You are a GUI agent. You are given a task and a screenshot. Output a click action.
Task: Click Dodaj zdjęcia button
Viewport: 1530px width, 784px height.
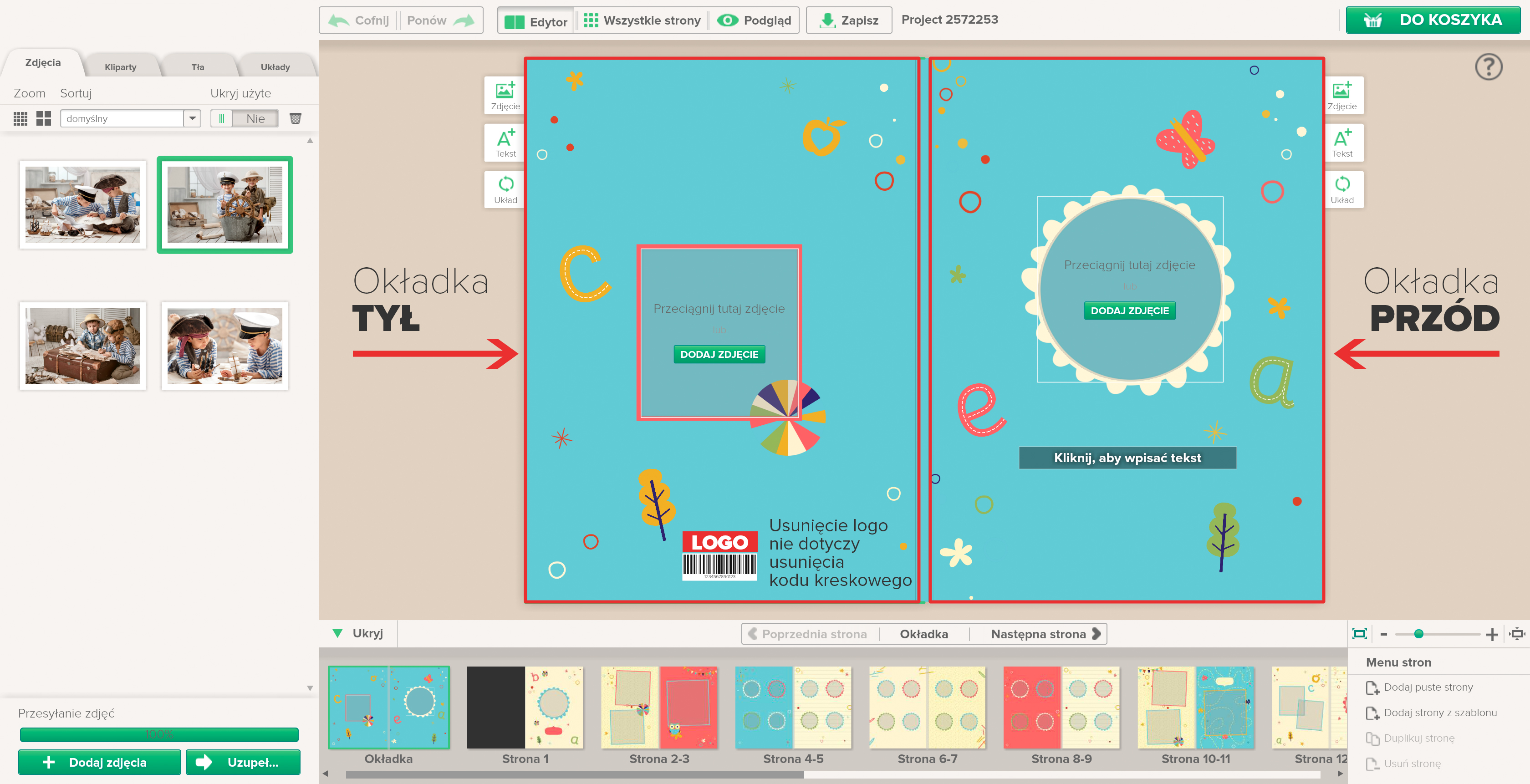click(99, 762)
